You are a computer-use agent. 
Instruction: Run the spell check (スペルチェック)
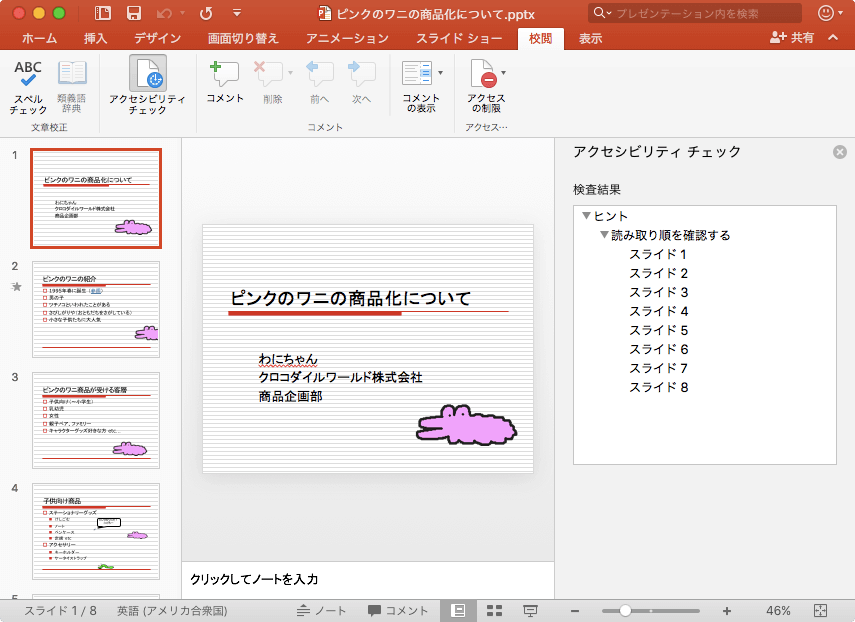28,85
